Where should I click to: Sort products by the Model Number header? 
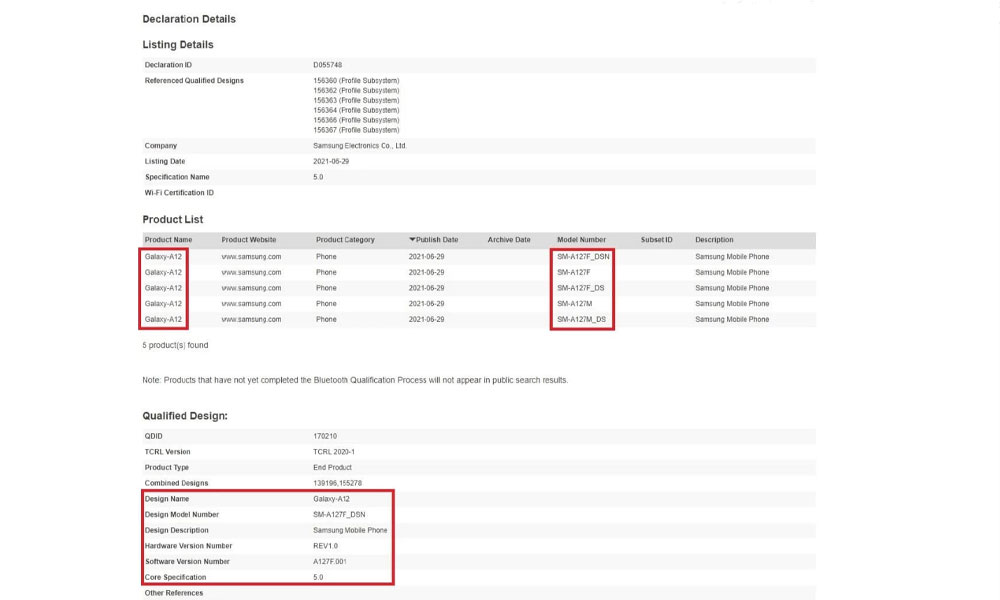pos(581,240)
